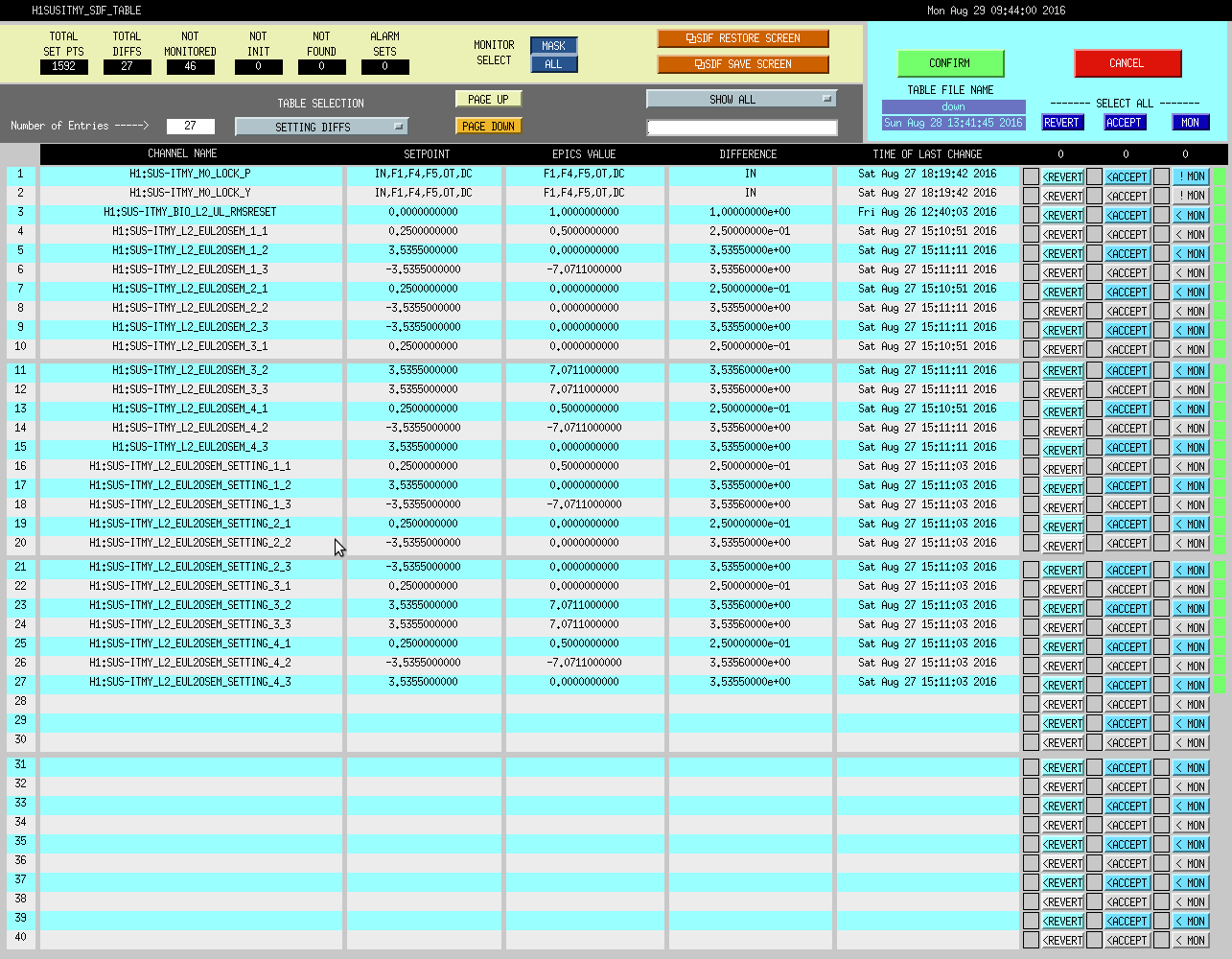Click the Select All MON button

point(1190,123)
